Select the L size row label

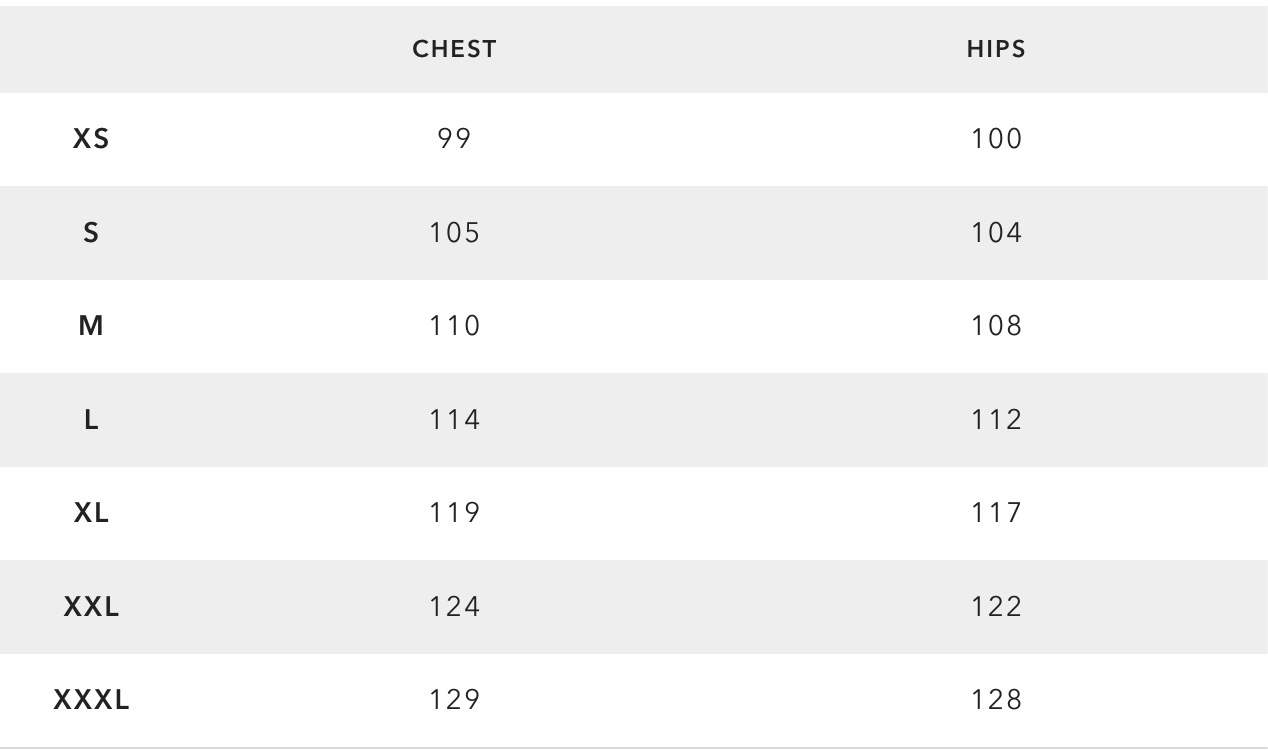[x=91, y=420]
